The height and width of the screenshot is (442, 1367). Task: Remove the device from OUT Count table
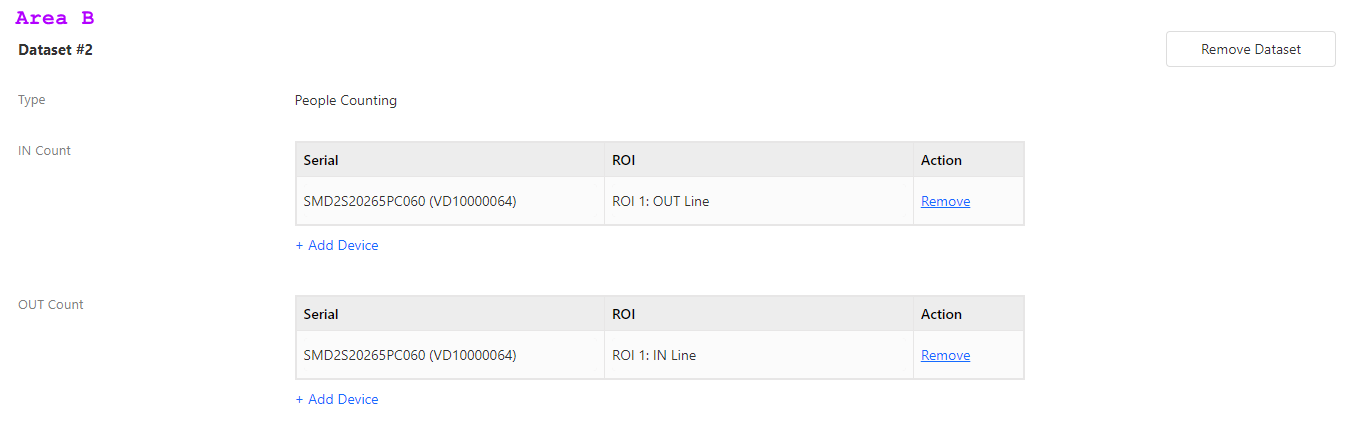coord(945,355)
